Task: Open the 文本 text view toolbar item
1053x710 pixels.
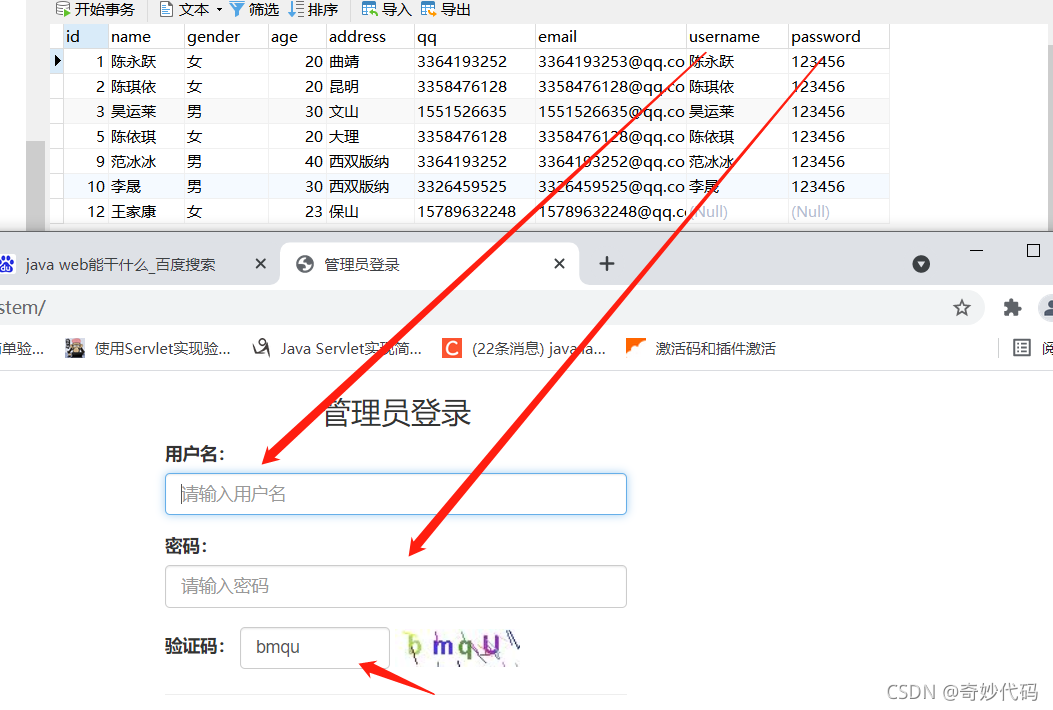Action: tap(185, 9)
